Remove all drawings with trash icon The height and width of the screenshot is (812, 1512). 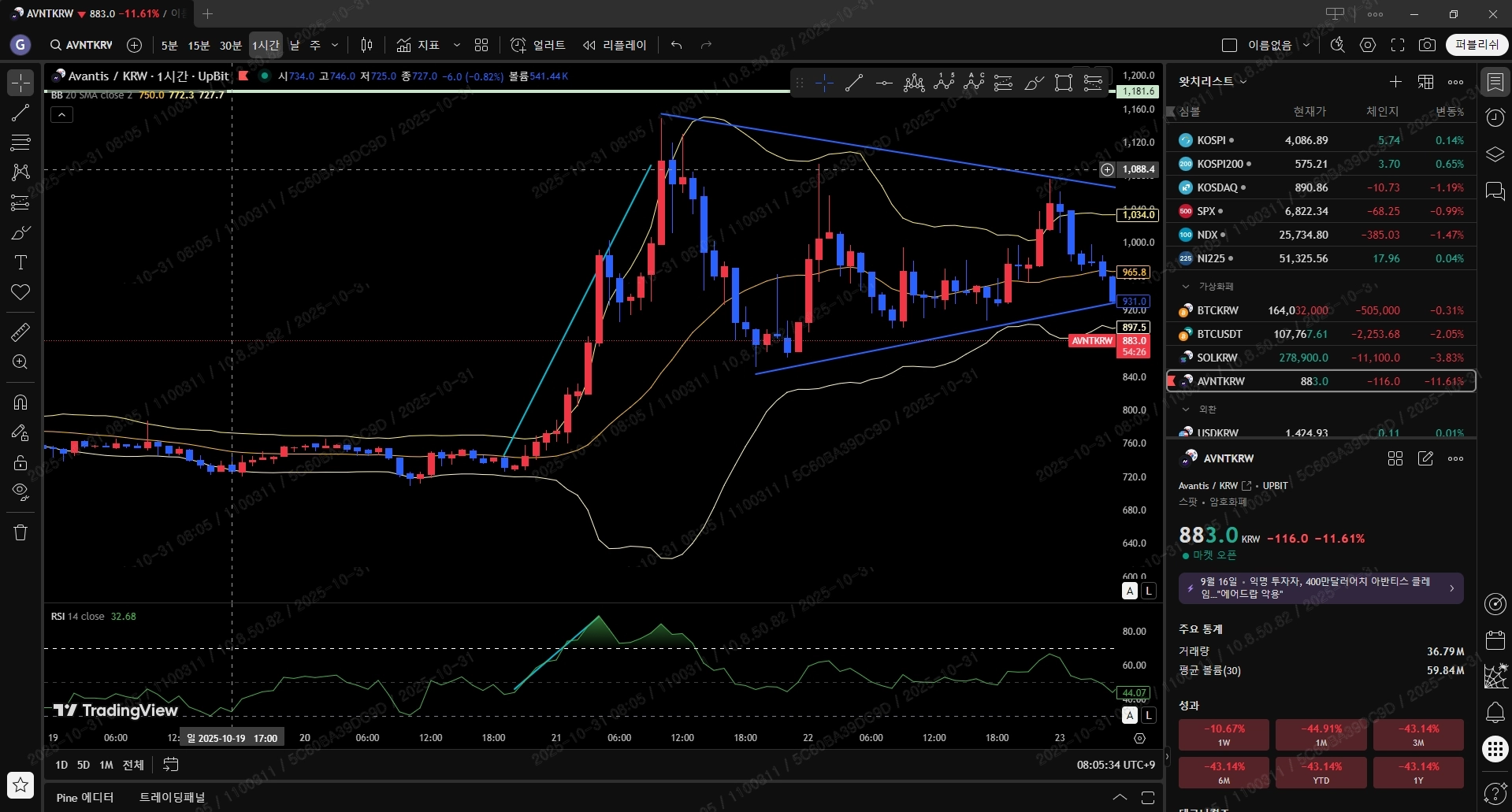pos(20,532)
